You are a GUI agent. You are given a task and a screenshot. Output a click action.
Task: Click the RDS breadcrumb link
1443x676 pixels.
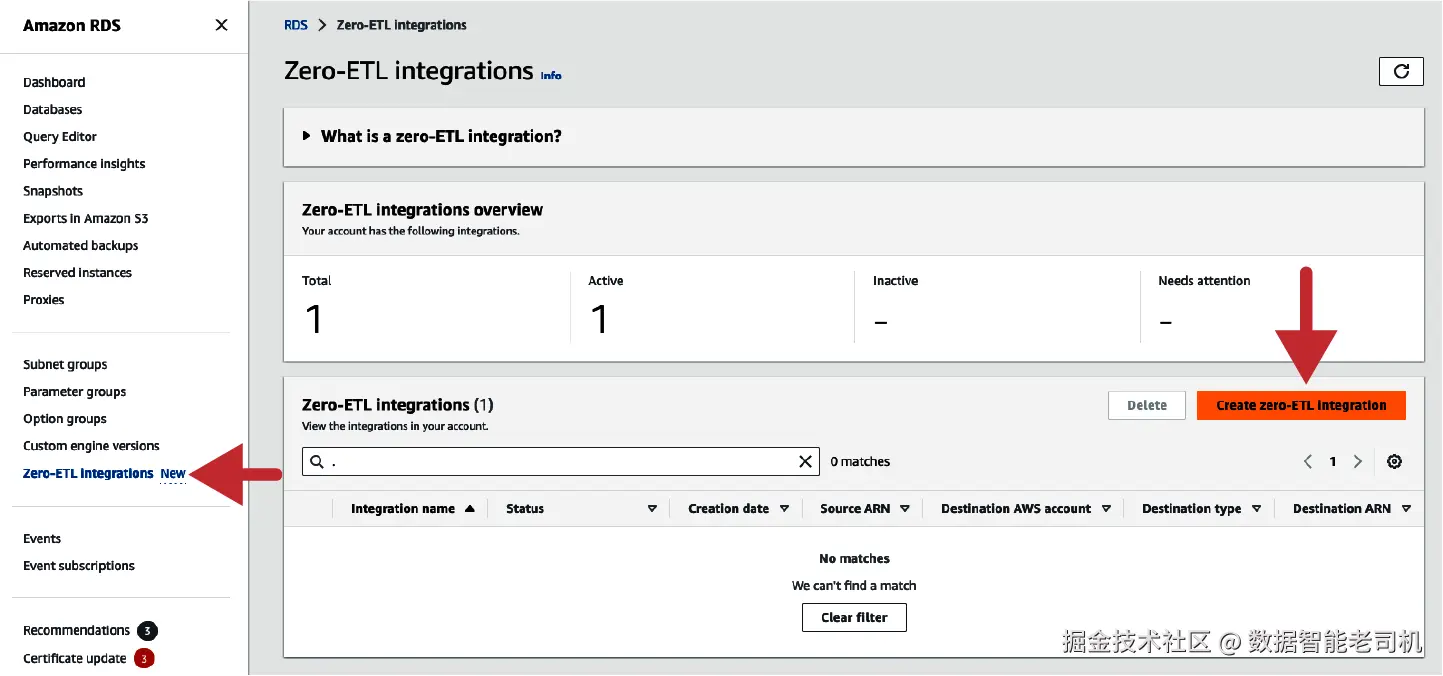click(x=296, y=25)
